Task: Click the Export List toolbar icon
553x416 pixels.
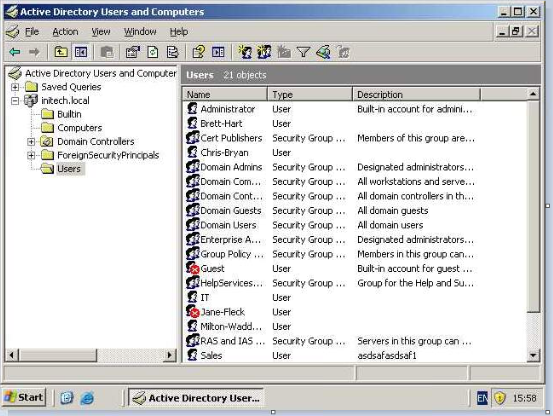Action: click(172, 52)
